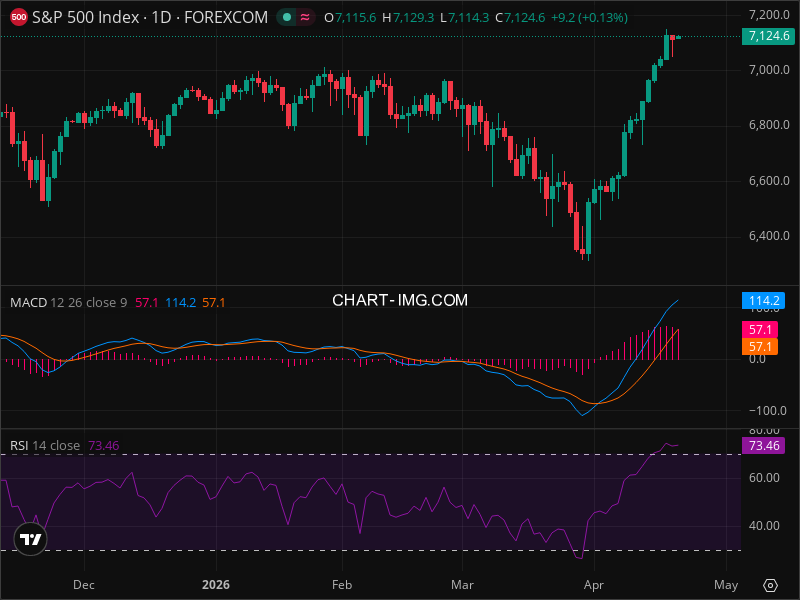Viewport: 800px width, 600px height.
Task: Click the red S&P 500 symbol logo
Action: click(x=19, y=17)
